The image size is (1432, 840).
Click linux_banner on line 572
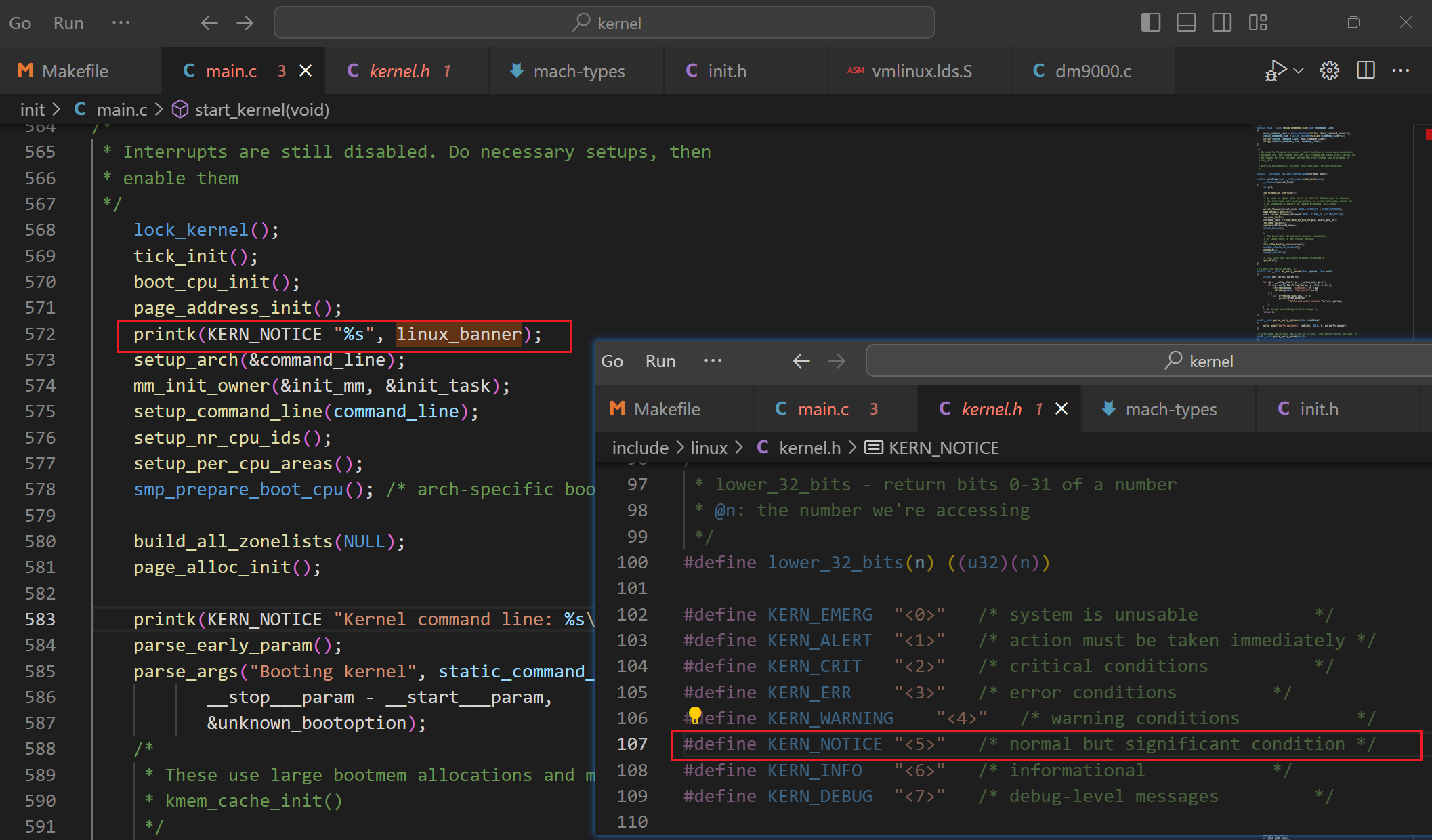[x=459, y=334]
